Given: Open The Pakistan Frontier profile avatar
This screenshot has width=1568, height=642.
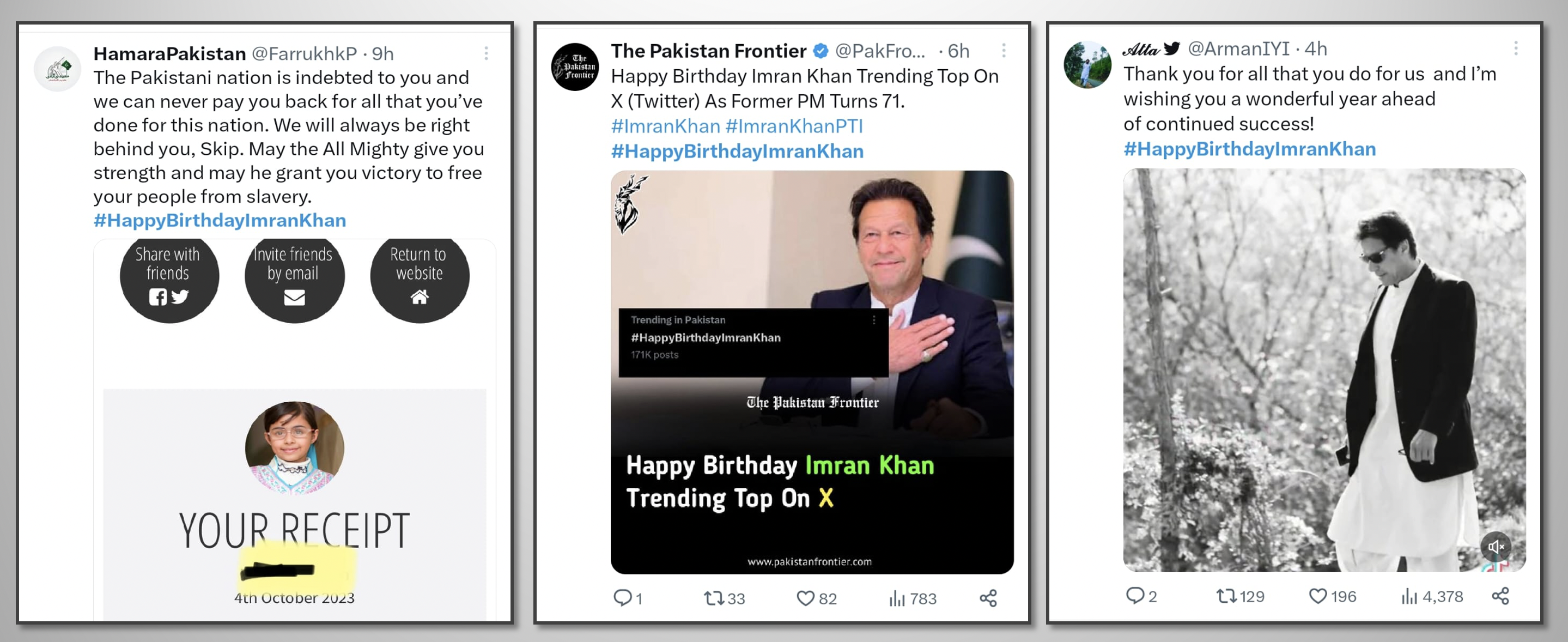Looking at the screenshot, I should [x=575, y=67].
